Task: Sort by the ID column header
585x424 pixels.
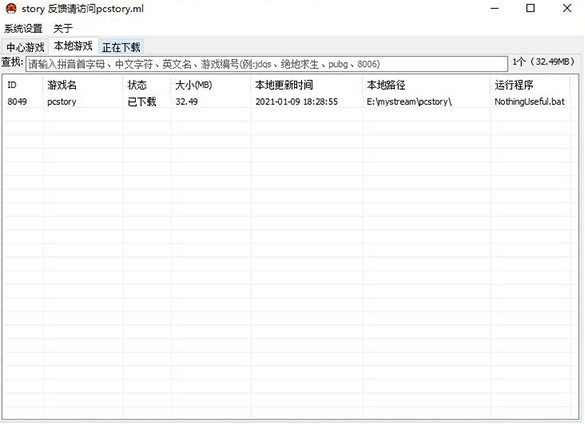Action: click(x=12, y=85)
